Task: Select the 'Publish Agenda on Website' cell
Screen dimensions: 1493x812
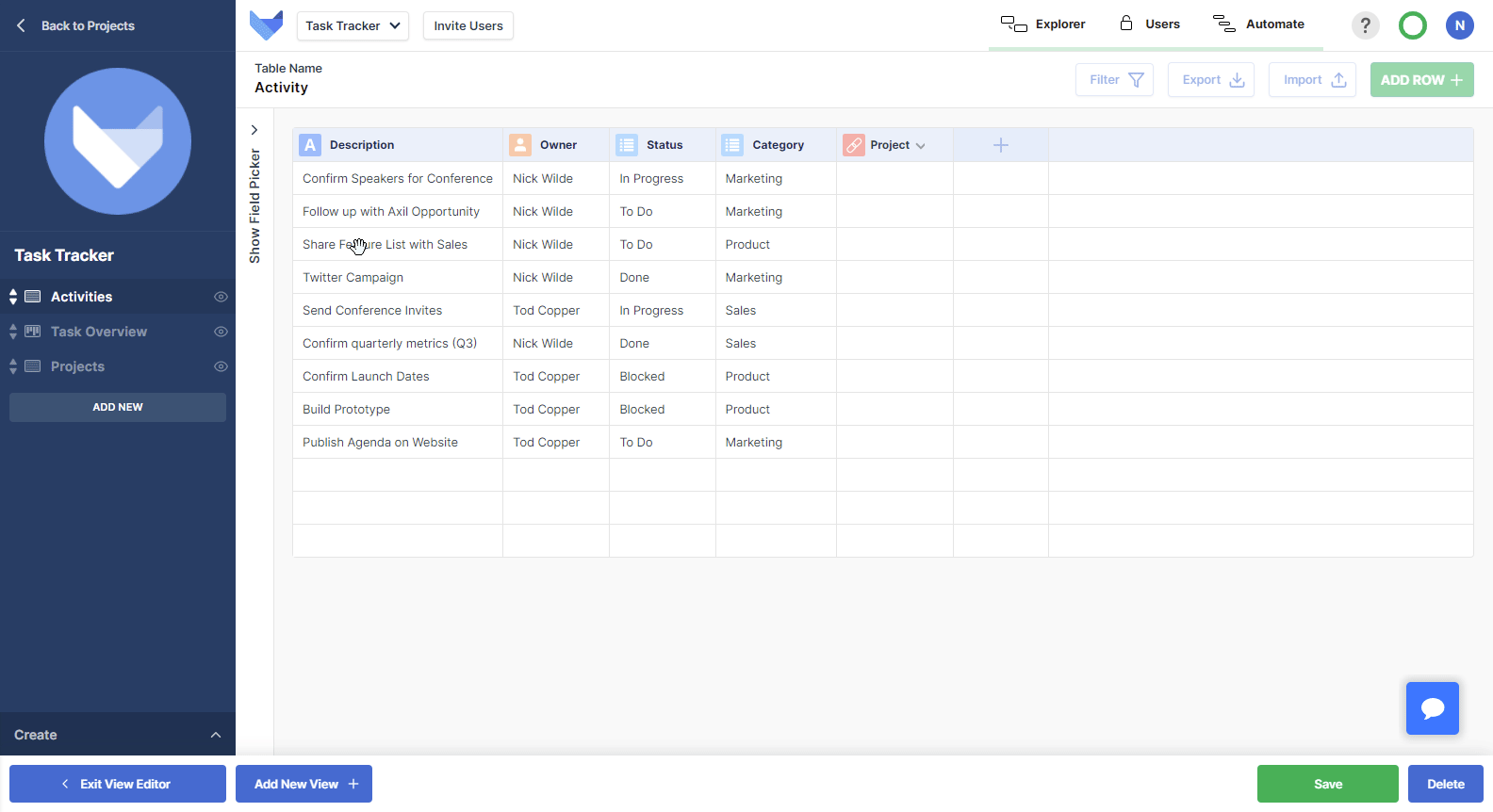Action: coord(398,442)
